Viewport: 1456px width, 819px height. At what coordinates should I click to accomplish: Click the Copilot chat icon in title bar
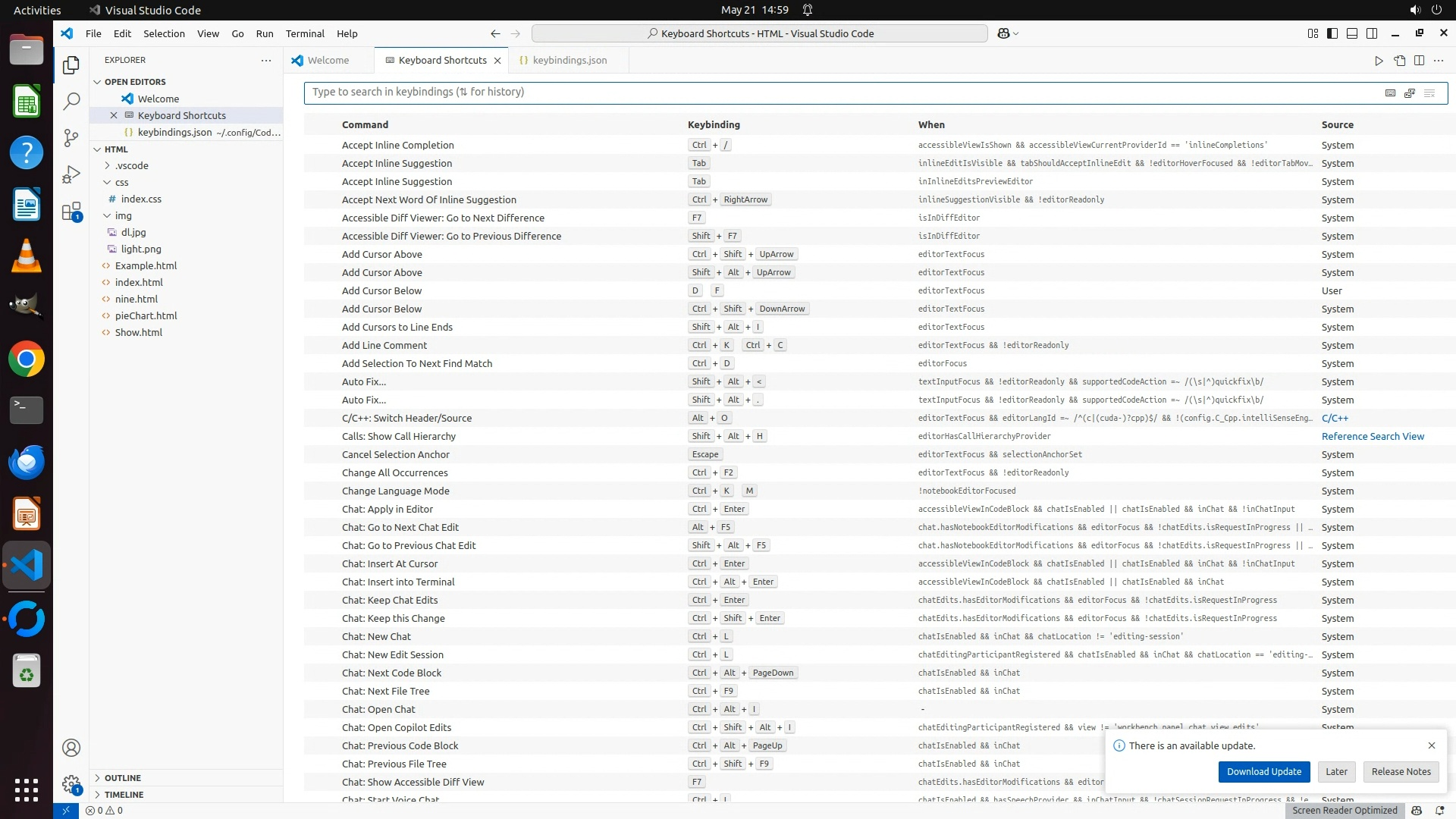tap(1003, 33)
